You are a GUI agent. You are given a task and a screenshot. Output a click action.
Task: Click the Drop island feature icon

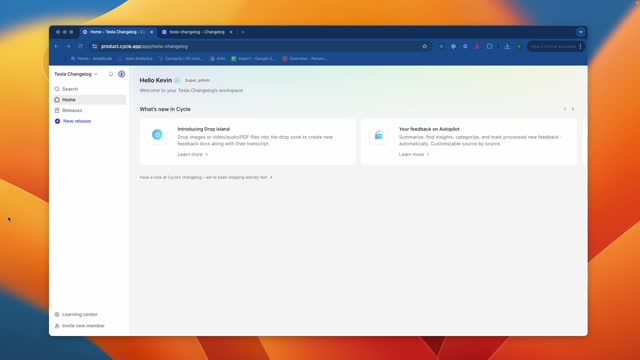point(157,135)
